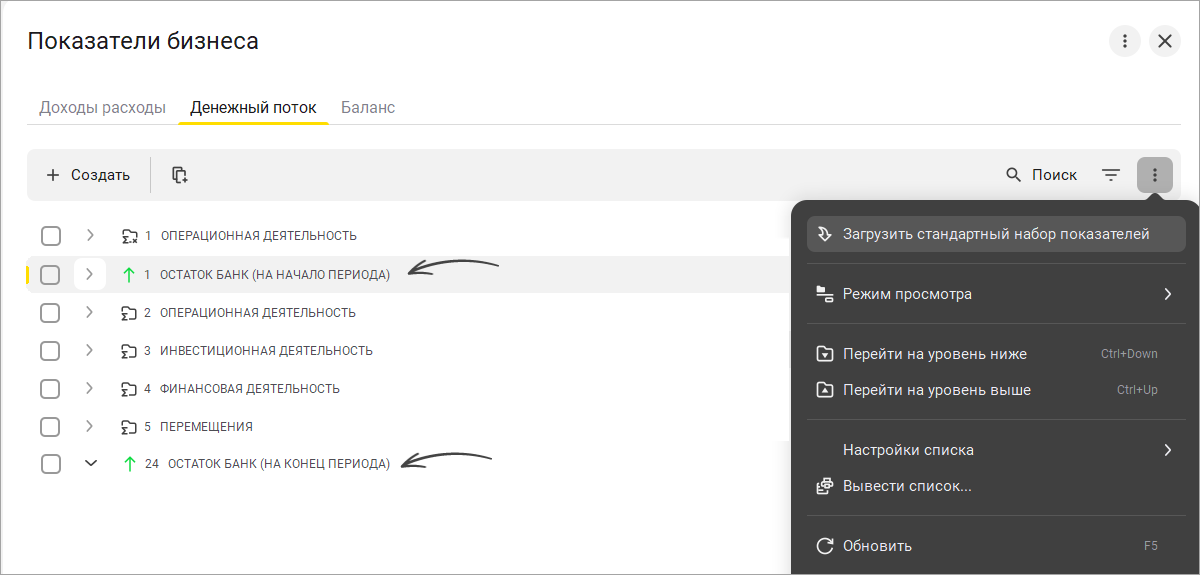This screenshot has width=1200, height=575.
Task: Tick checkbox next to ФИНАНСОВАЯ ДЕЯТЕЛЬНОСТЬ
Action: click(x=50, y=389)
